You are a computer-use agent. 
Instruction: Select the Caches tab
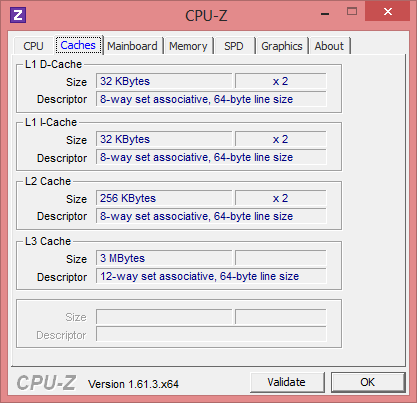click(79, 45)
